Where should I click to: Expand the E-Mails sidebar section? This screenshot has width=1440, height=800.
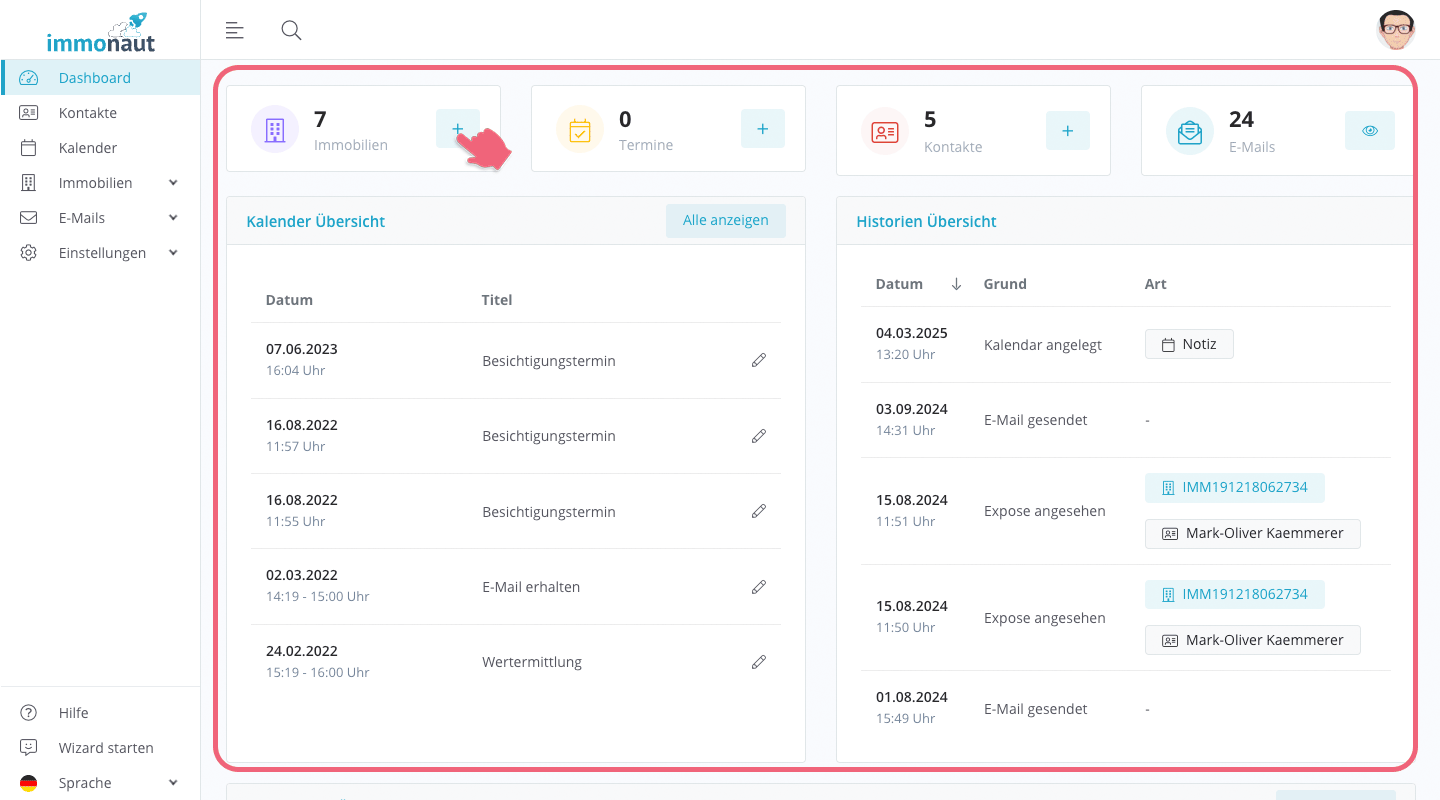pyautogui.click(x=172, y=217)
